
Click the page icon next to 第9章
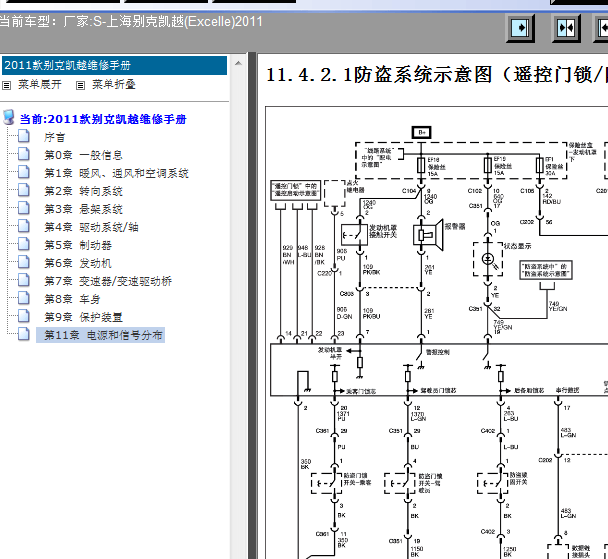[24, 316]
